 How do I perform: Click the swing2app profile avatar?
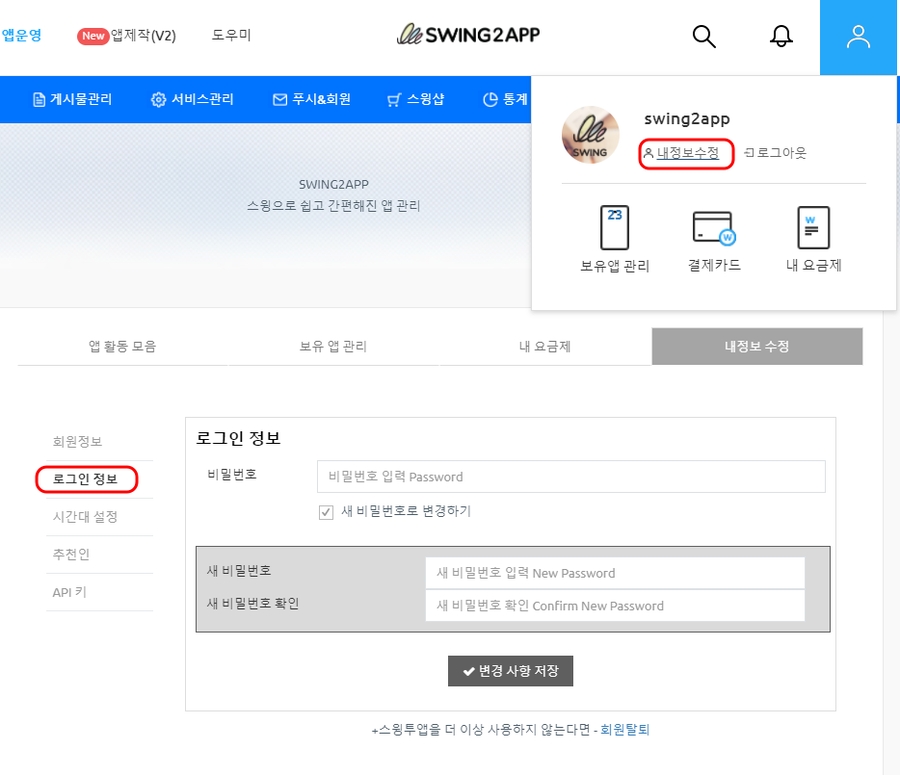pyautogui.click(x=590, y=134)
